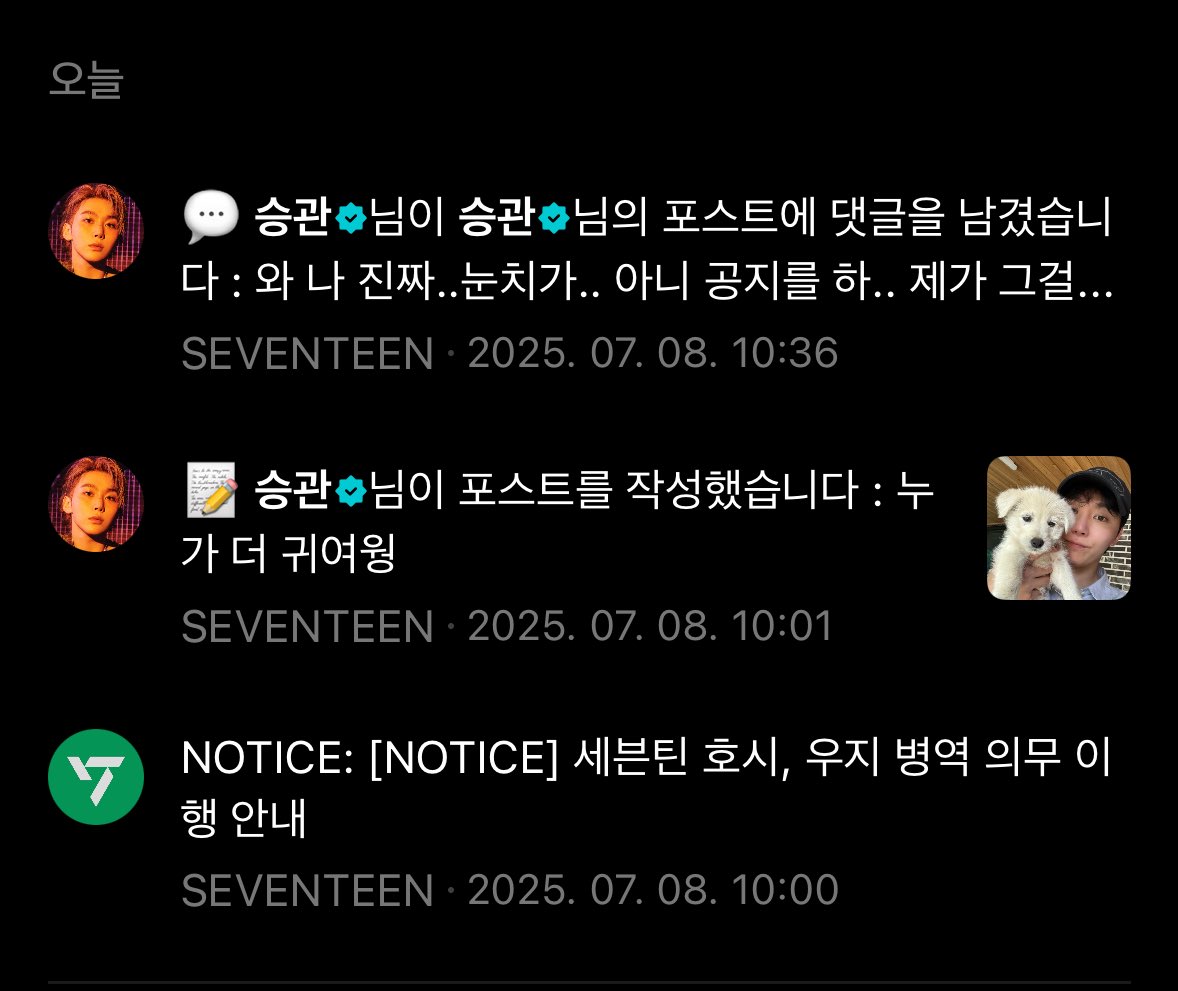The image size is (1178, 991).
Task: Tap Seungkwan's avatar on the post notification
Action: [96, 504]
